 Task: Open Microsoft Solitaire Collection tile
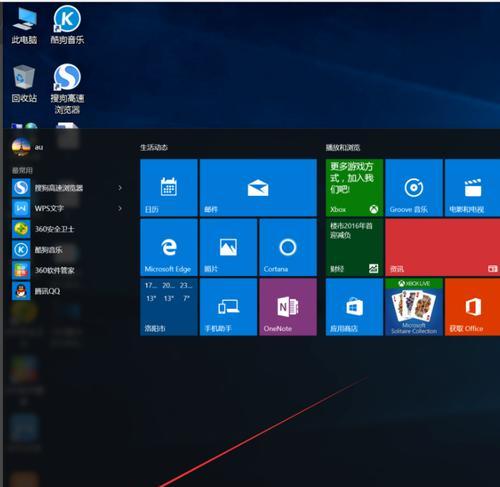pyautogui.click(x=414, y=307)
